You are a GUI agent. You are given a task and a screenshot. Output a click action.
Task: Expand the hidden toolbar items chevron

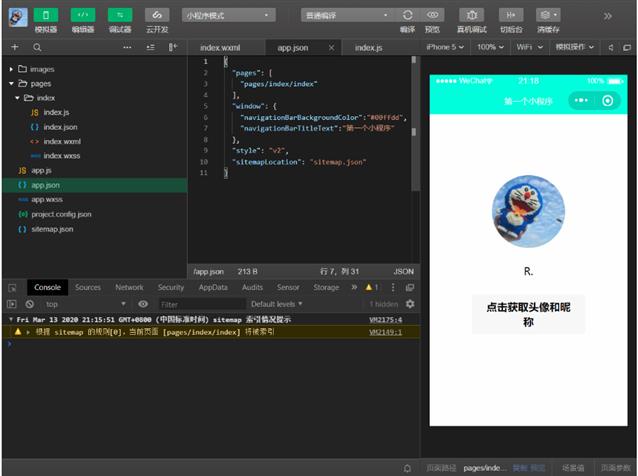[x=607, y=16]
